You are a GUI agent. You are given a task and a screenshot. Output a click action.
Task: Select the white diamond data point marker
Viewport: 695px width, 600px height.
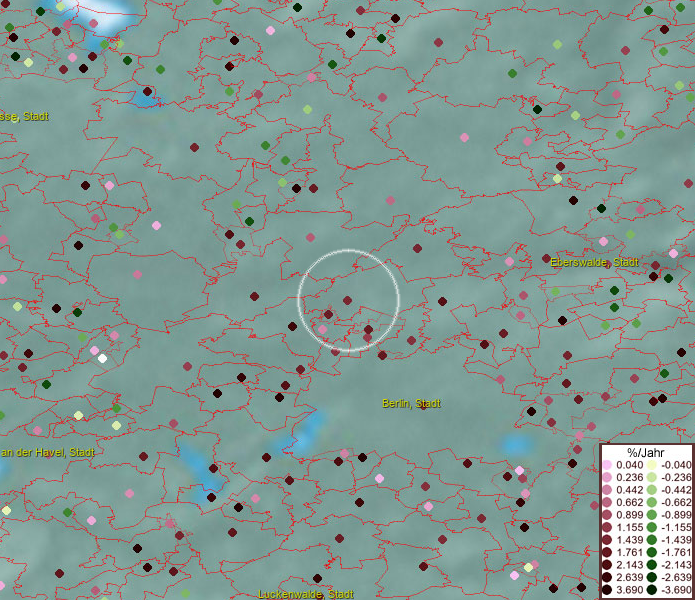click(102, 358)
